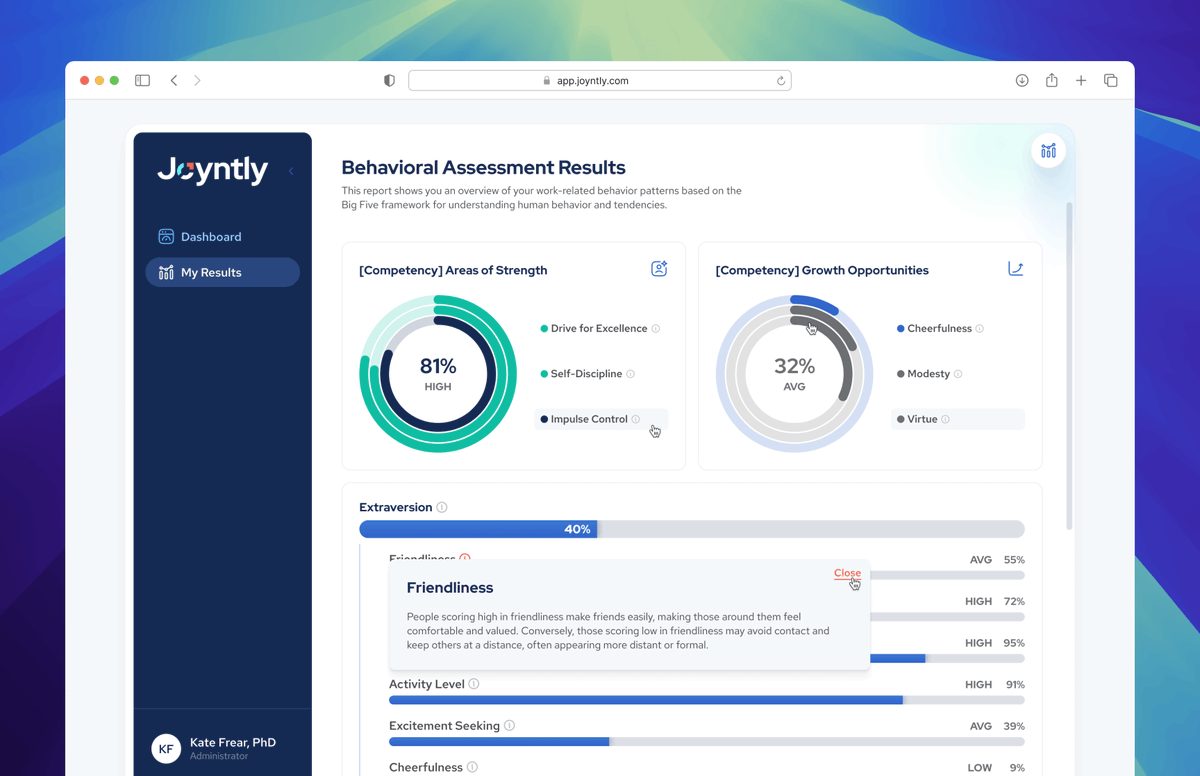1200x776 pixels.
Task: Click the Activity Level label
Action: pyautogui.click(x=427, y=685)
